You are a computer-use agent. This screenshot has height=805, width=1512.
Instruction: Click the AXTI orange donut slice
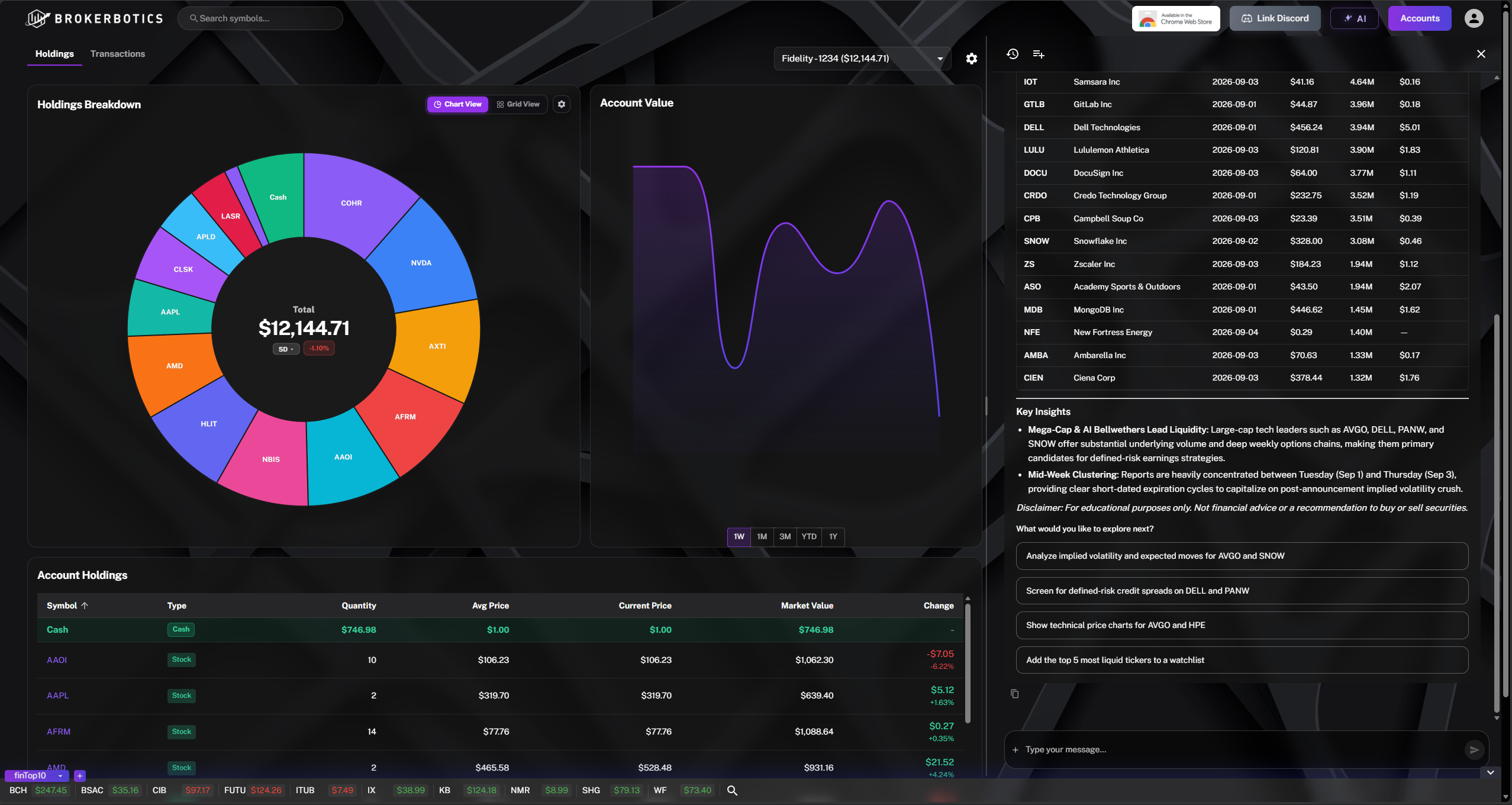coord(437,347)
